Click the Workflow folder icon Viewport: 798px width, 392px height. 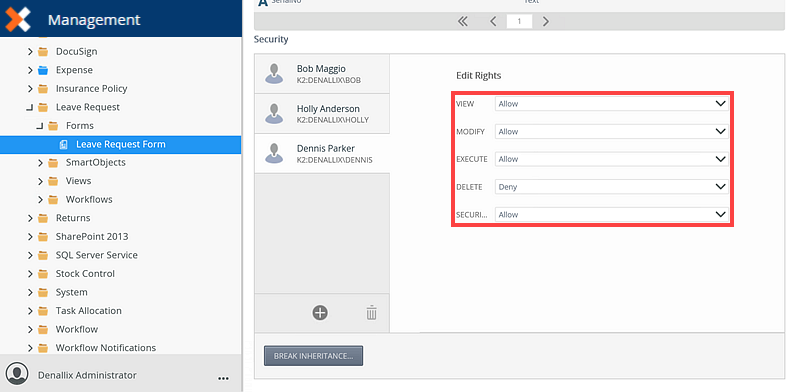(x=43, y=329)
